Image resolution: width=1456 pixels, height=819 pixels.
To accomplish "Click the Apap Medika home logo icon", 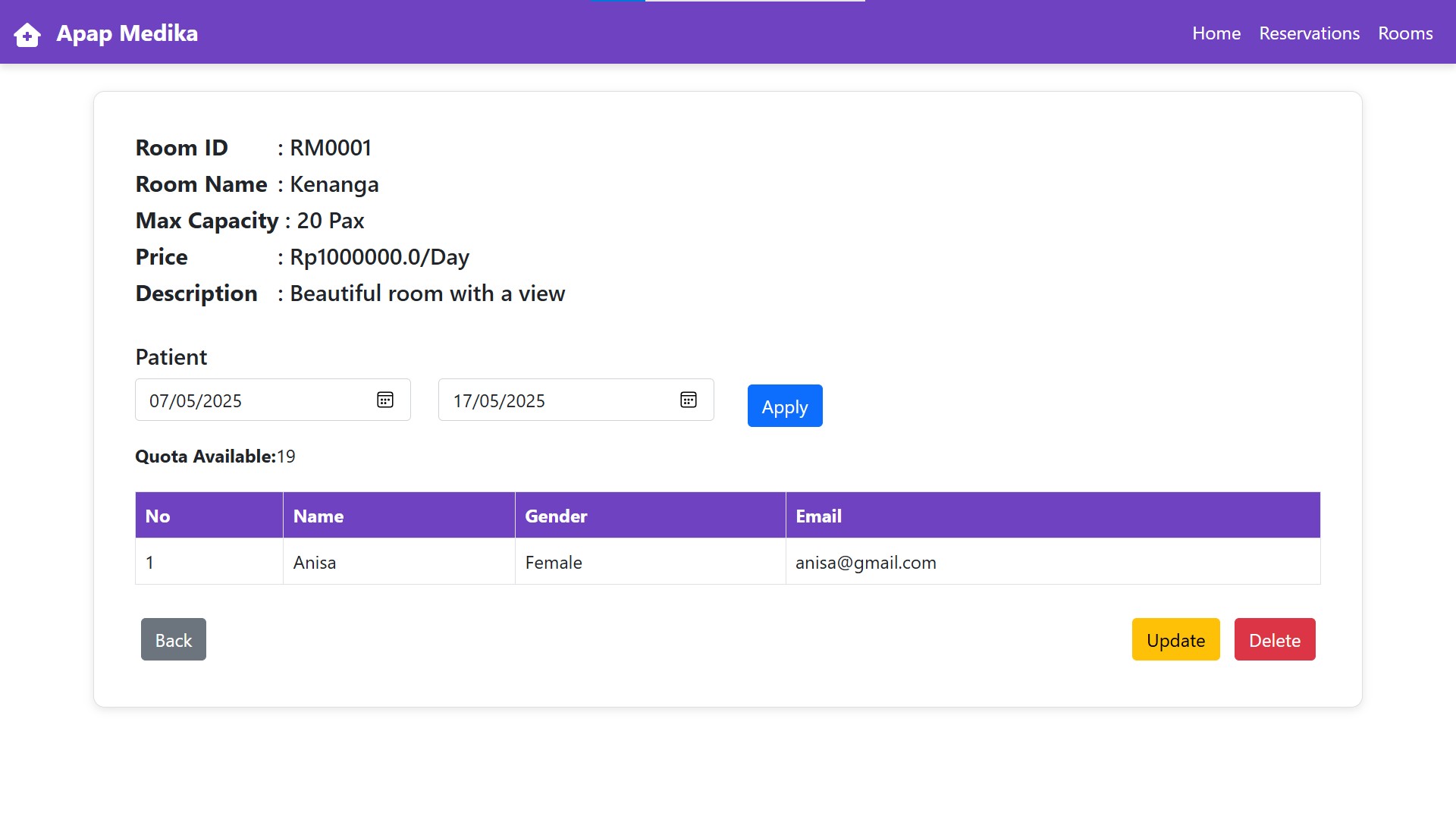I will (27, 34).
